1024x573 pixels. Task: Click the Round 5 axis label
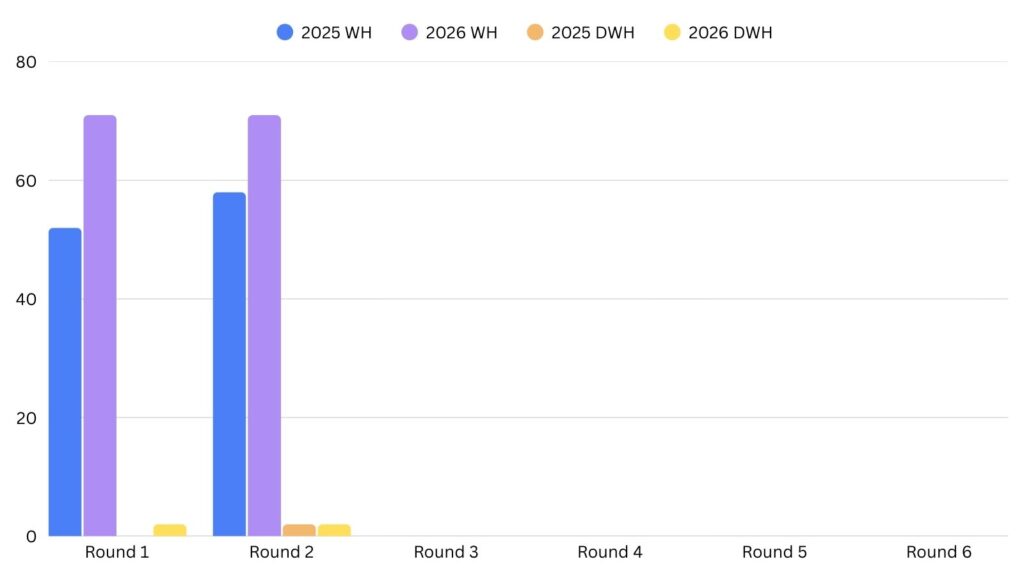click(x=774, y=552)
